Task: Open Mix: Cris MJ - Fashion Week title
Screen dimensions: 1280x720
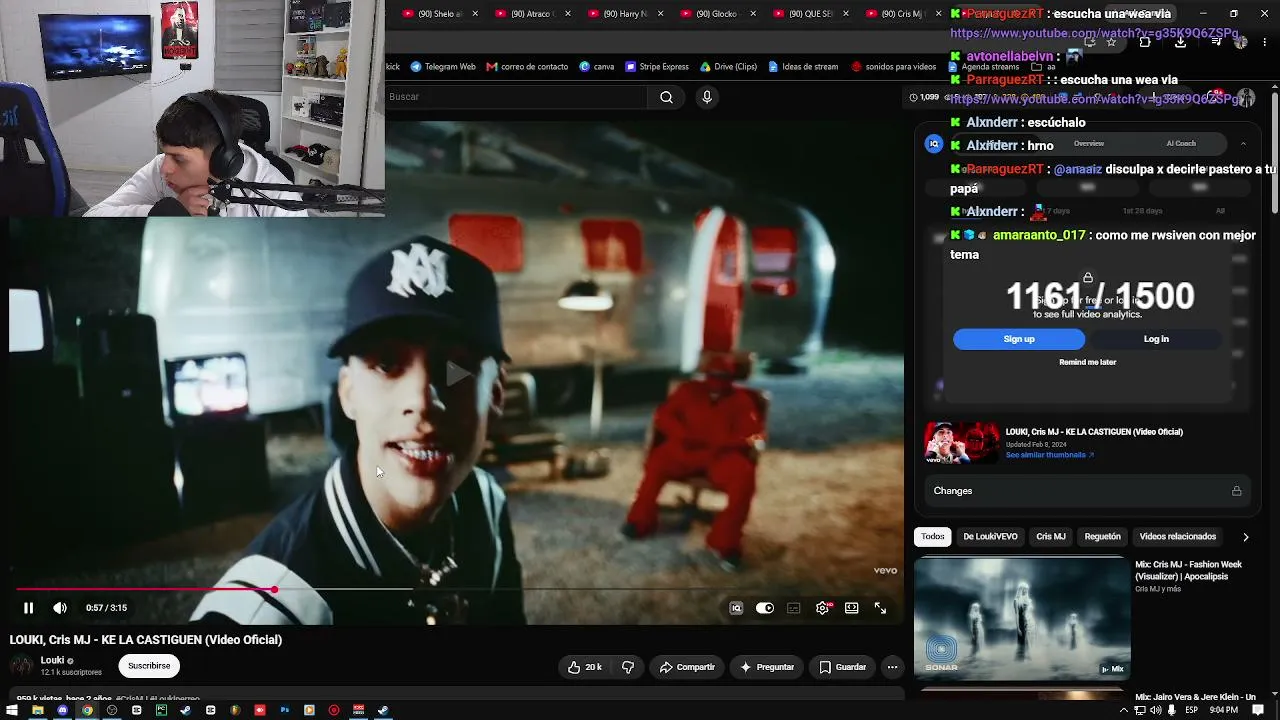Action: (1188, 571)
